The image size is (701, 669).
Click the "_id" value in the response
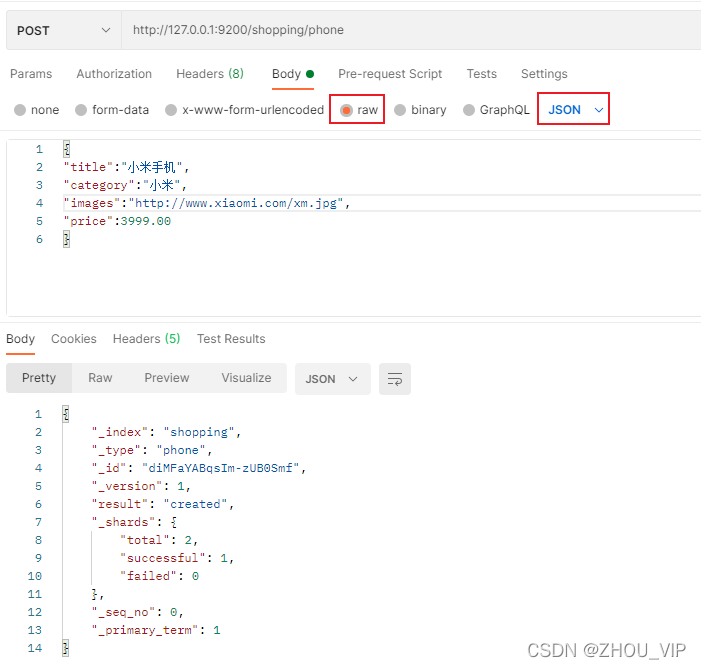[x=220, y=468]
